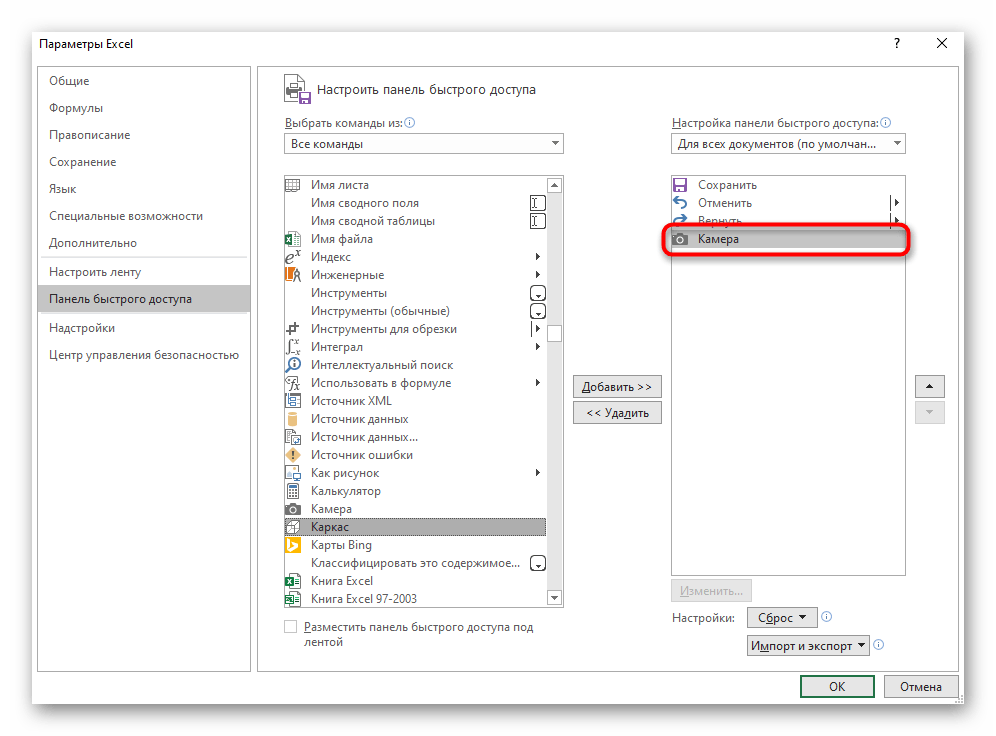Open Центр управления безопасностью category
Screen dimensions: 996x736
pos(144,355)
